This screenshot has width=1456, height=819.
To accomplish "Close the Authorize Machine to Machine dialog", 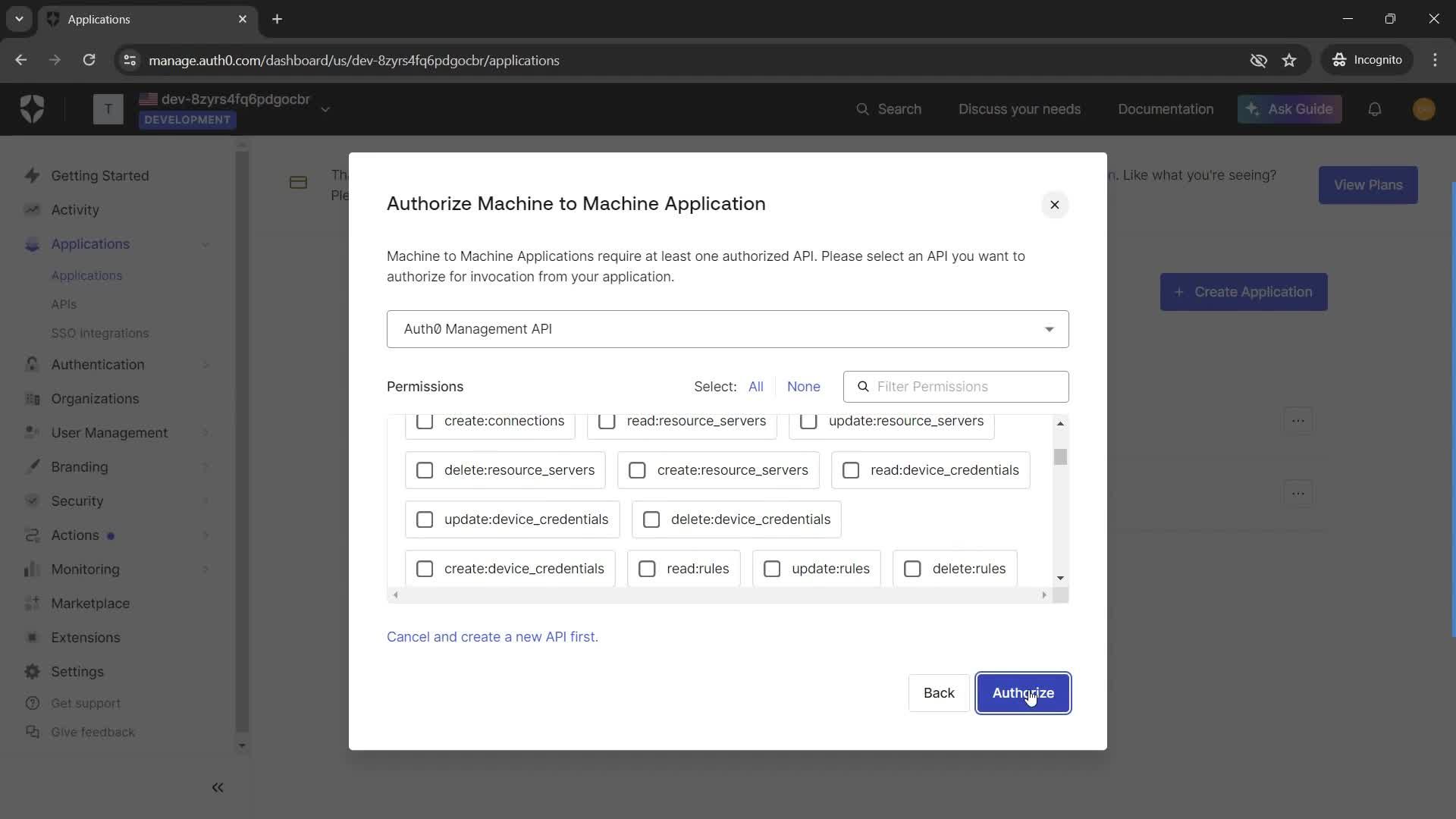I will [1054, 205].
